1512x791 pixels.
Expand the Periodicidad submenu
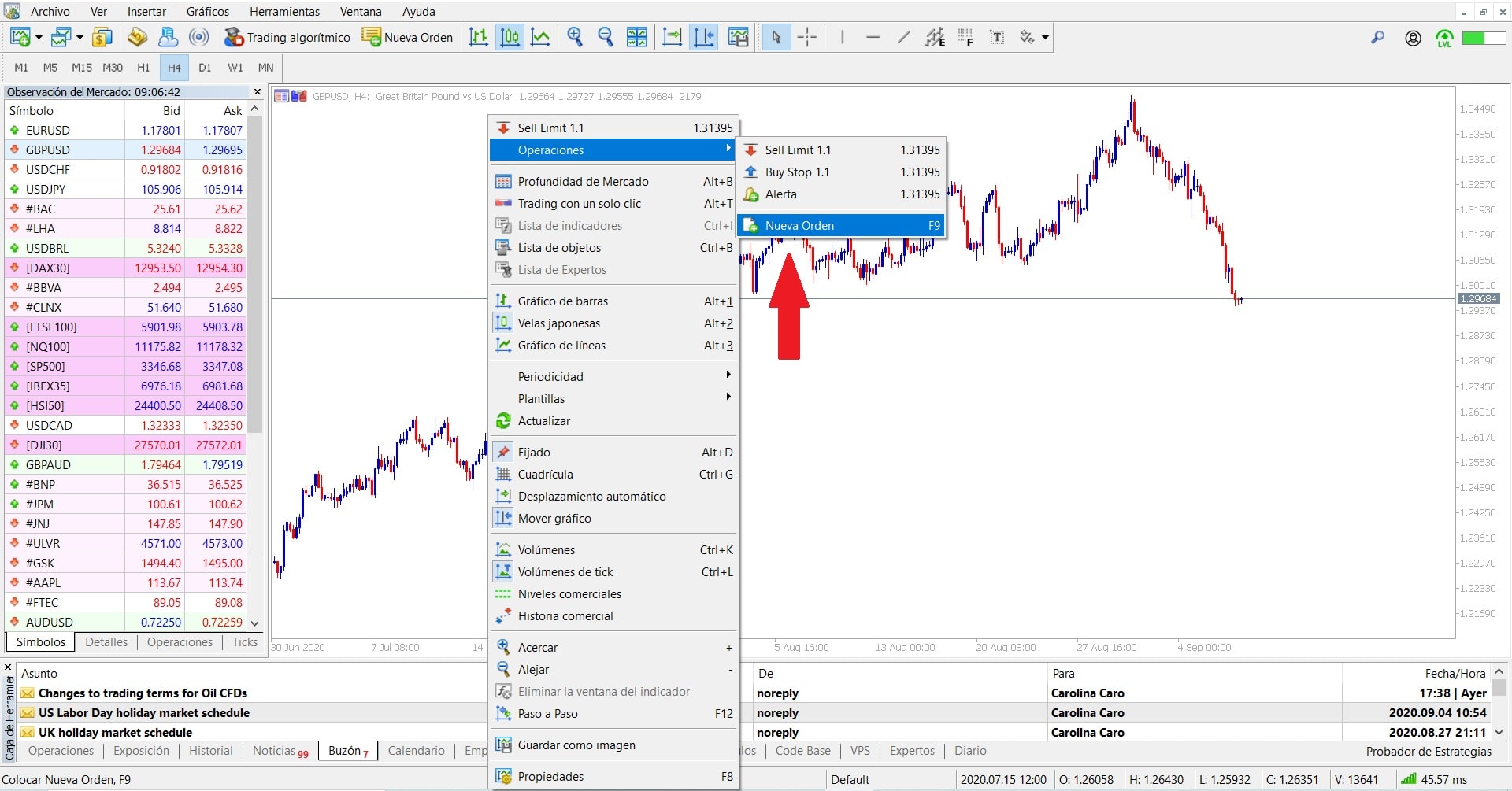click(x=613, y=376)
